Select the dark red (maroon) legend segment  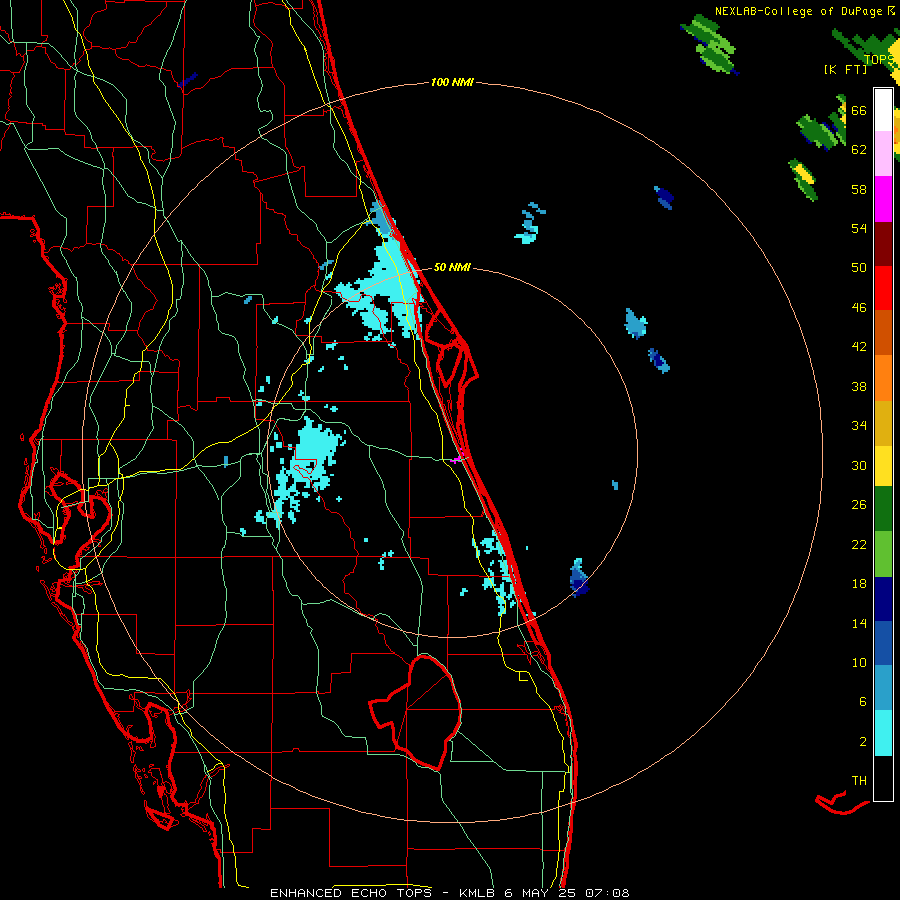(x=883, y=243)
